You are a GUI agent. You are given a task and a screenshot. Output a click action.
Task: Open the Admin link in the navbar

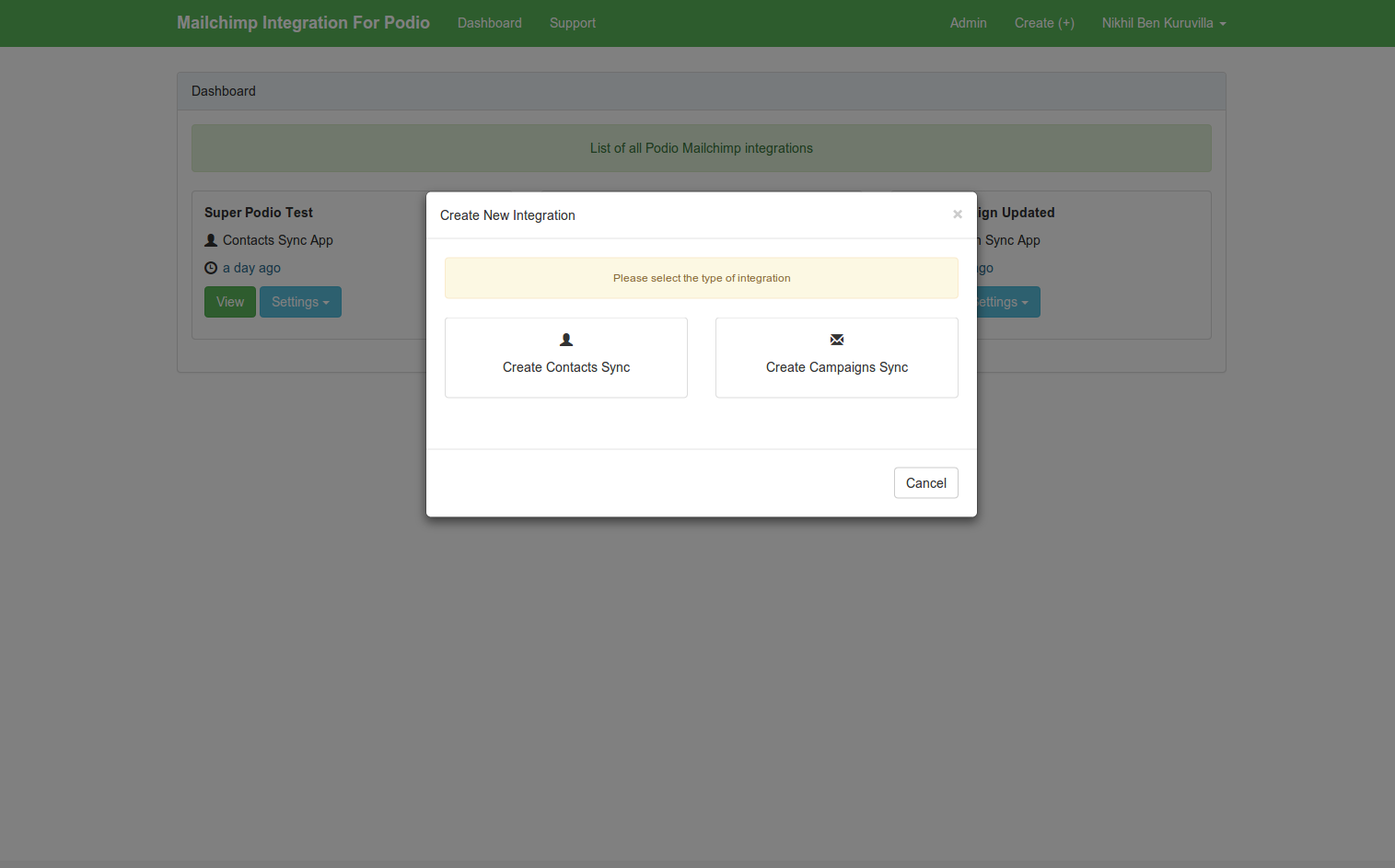click(x=968, y=23)
